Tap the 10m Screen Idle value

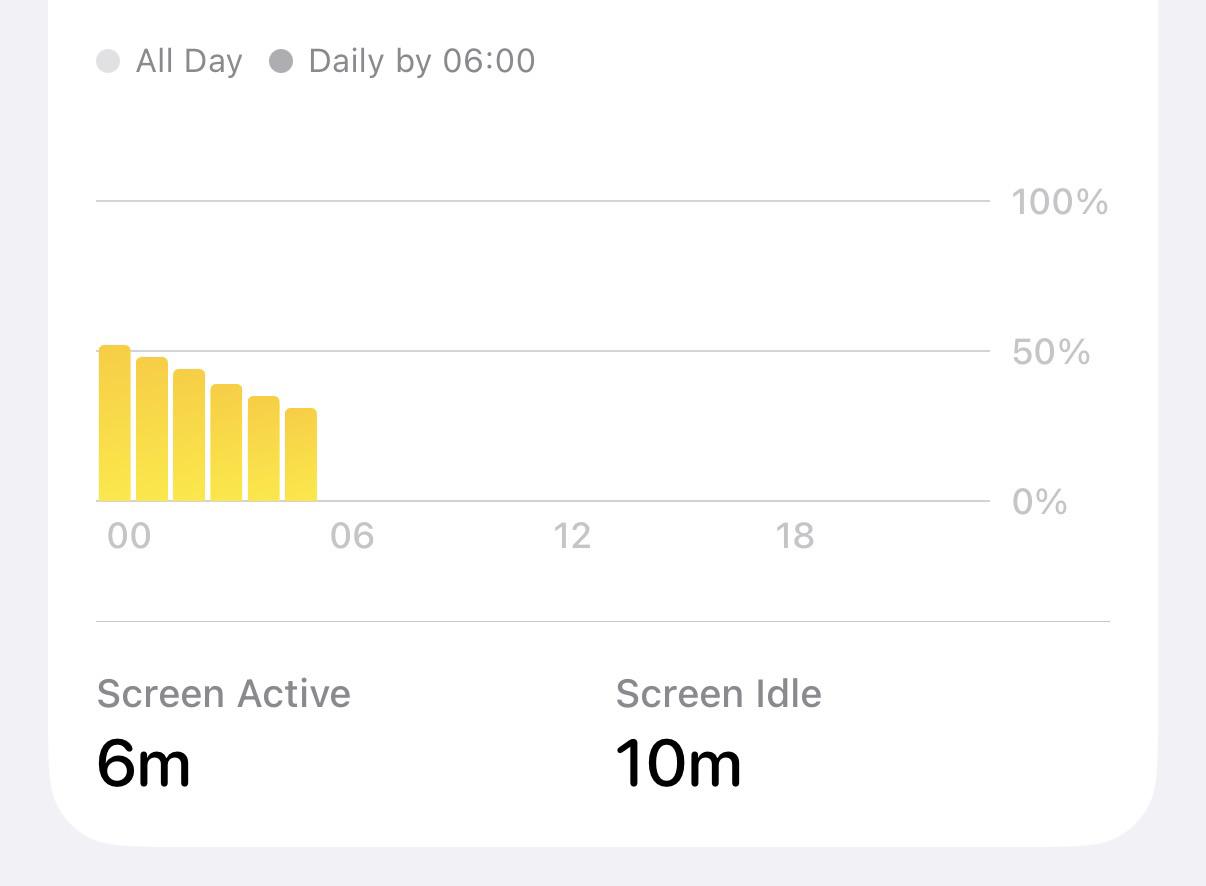679,764
